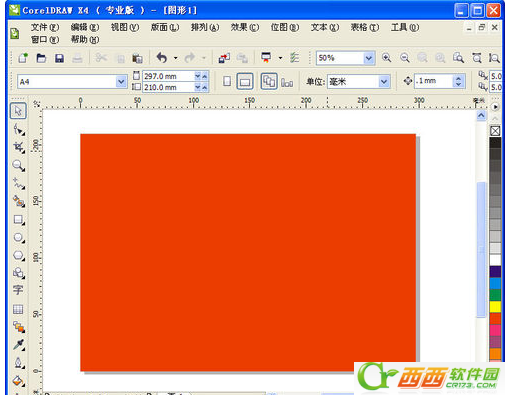Select the Interactive Blend tool
This screenshot has width=505, height=395.
(x=18, y=327)
